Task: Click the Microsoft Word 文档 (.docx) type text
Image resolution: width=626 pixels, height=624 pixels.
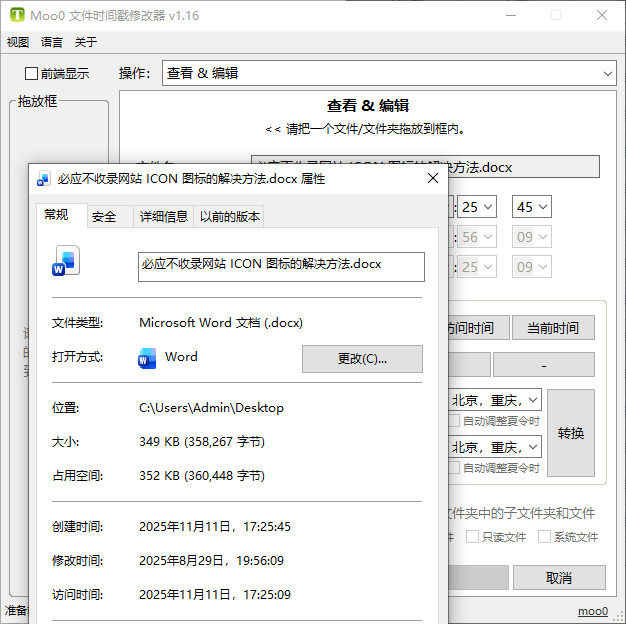Action: click(x=221, y=323)
